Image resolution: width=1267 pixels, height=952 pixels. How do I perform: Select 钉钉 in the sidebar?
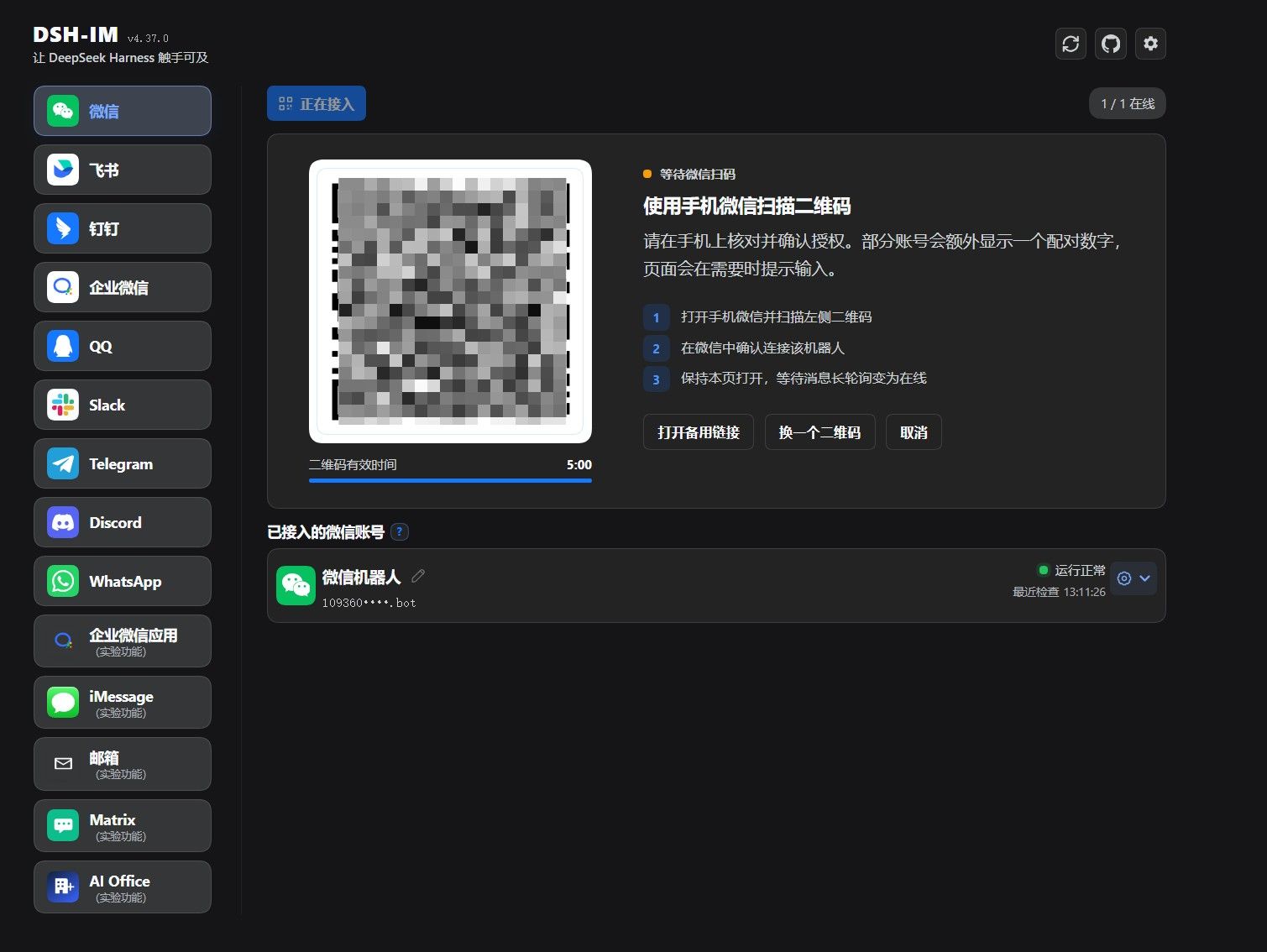pos(123,228)
